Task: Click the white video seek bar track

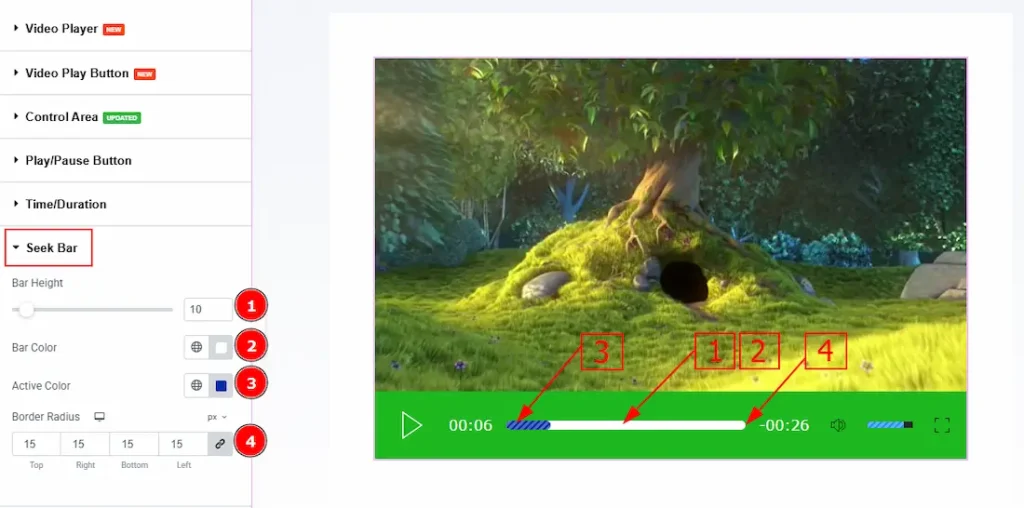Action: (x=647, y=425)
